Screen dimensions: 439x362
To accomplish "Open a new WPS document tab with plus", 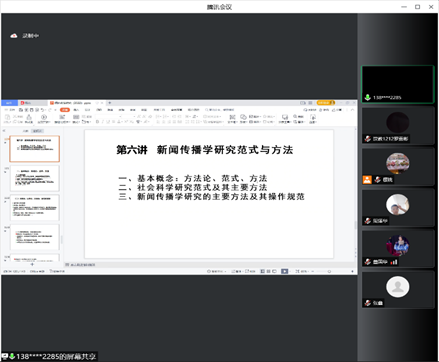I will pos(110,103).
